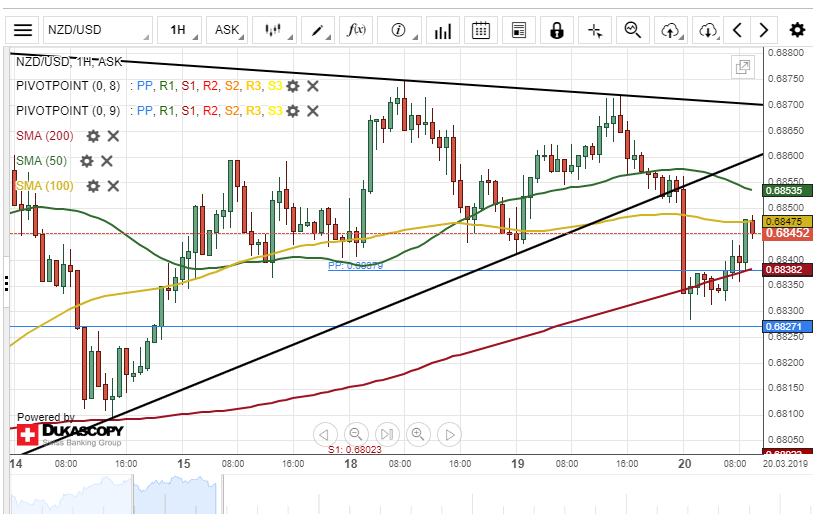Open the NZD/USD instrument dropdown
Viewport: 819px width, 519px height.
(x=98, y=30)
